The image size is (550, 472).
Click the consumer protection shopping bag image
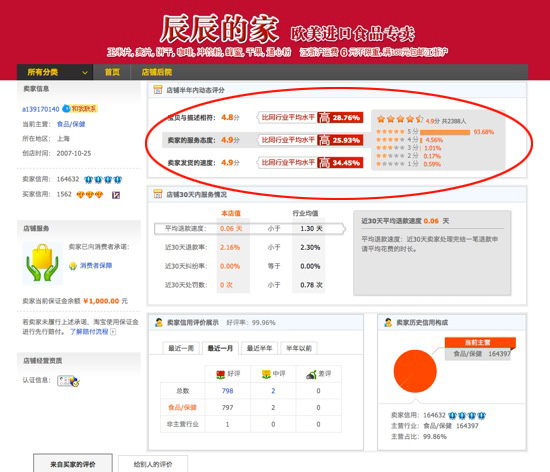coord(42,262)
